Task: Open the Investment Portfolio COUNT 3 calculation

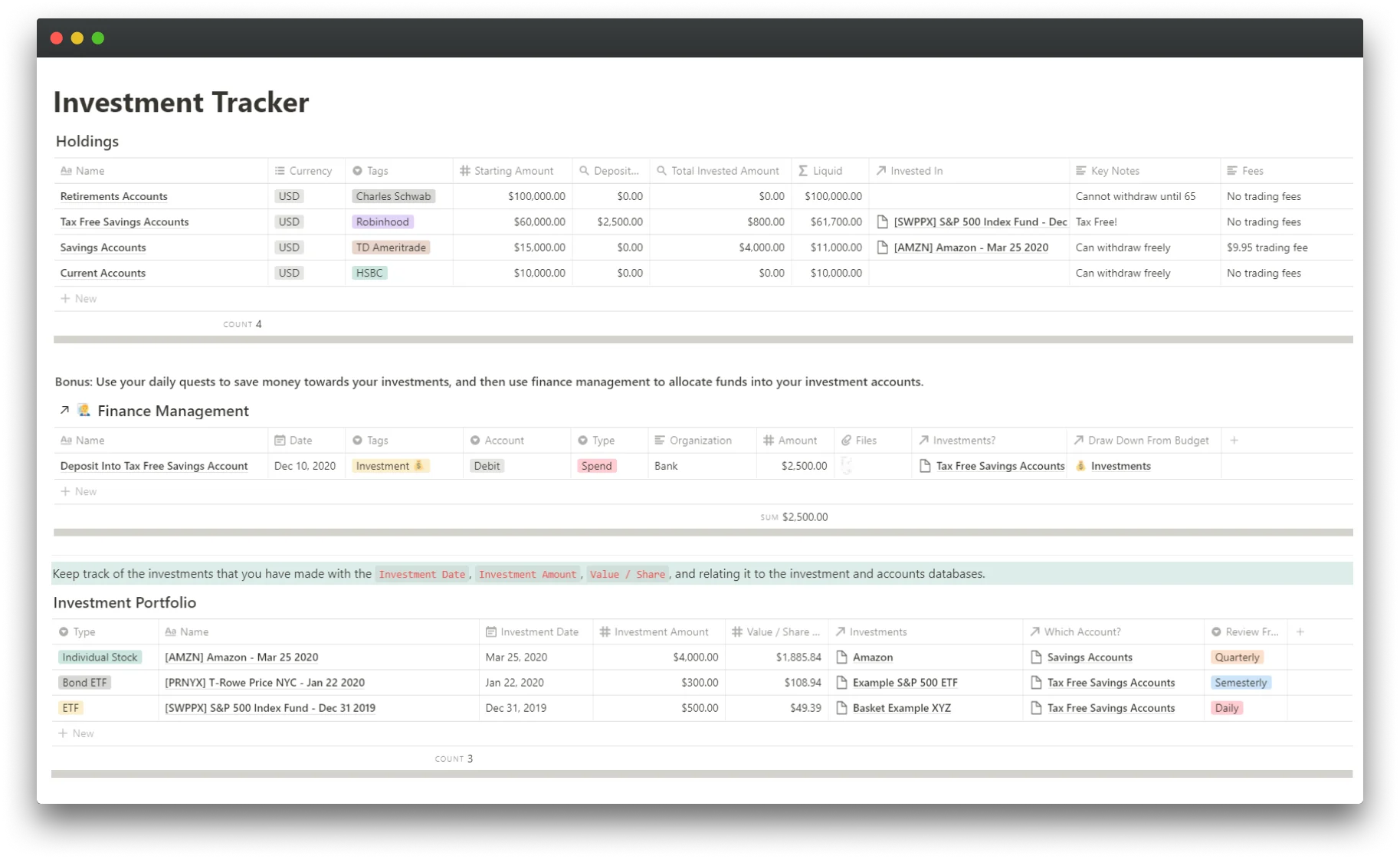Action: 454,759
